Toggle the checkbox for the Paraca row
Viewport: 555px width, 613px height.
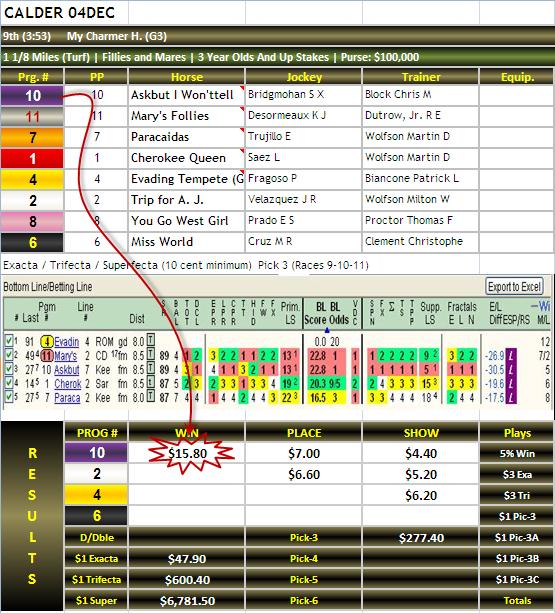(x=9, y=398)
